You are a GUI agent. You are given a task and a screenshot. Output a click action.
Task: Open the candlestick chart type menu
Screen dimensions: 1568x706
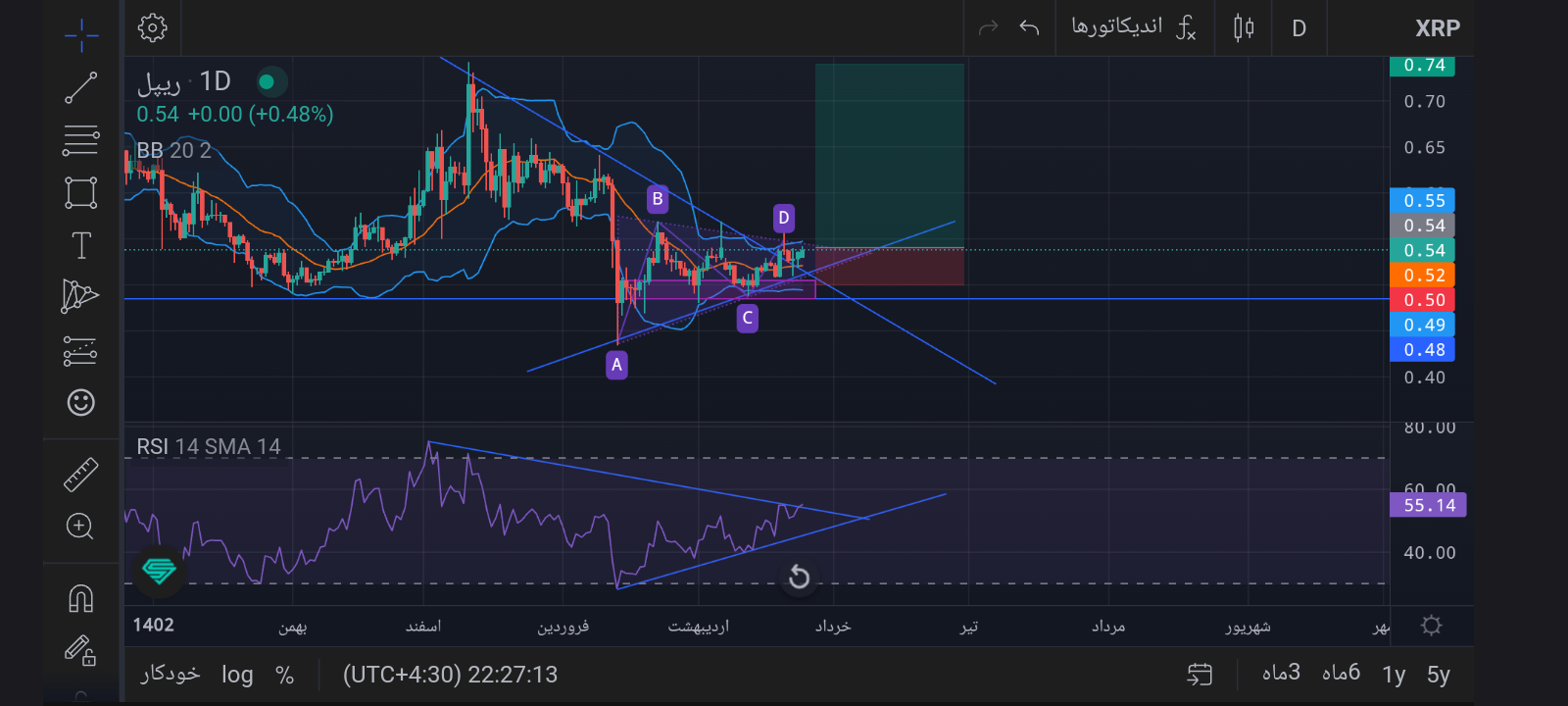pyautogui.click(x=1244, y=27)
